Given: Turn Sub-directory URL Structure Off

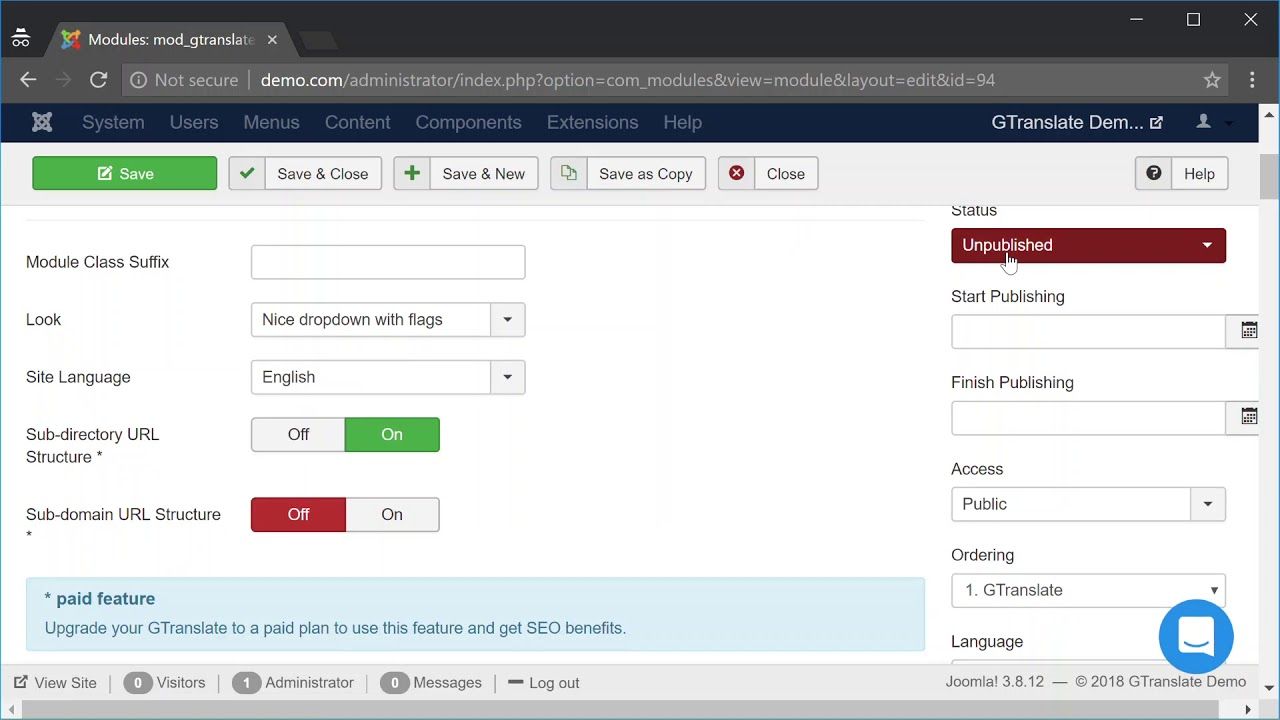Looking at the screenshot, I should click(298, 434).
